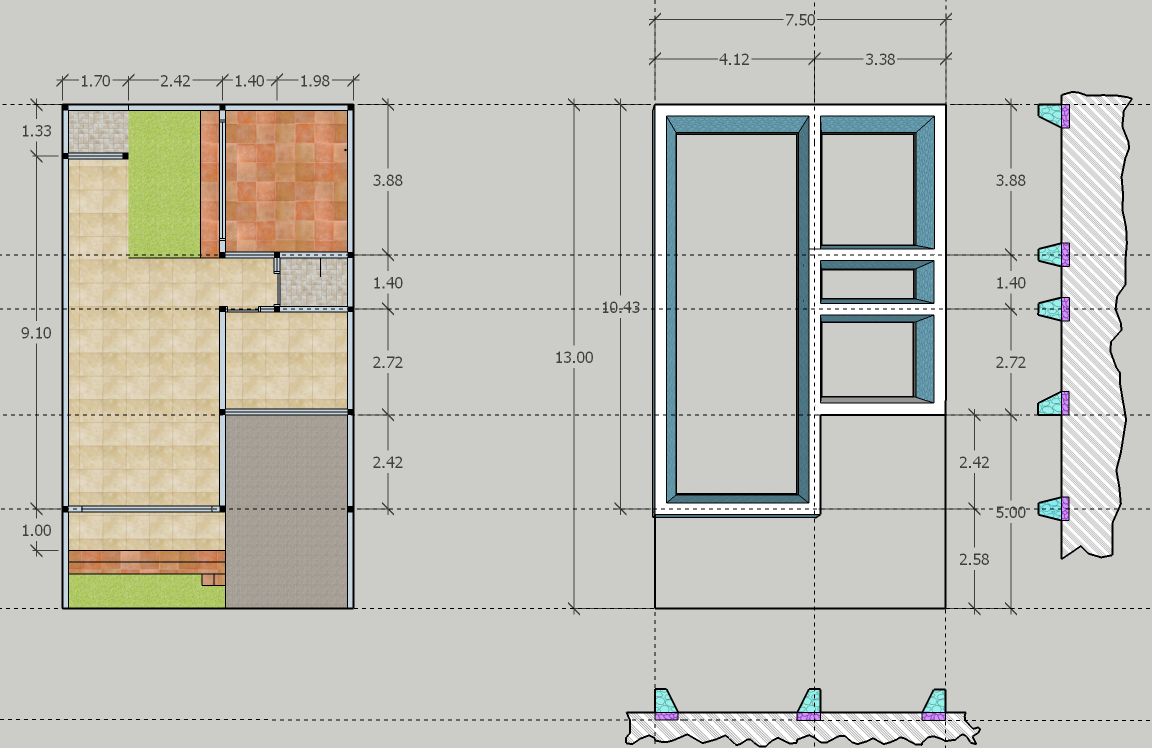This screenshot has height=748, width=1152.
Task: Click the 1.98 dimension label
Action: 313,81
